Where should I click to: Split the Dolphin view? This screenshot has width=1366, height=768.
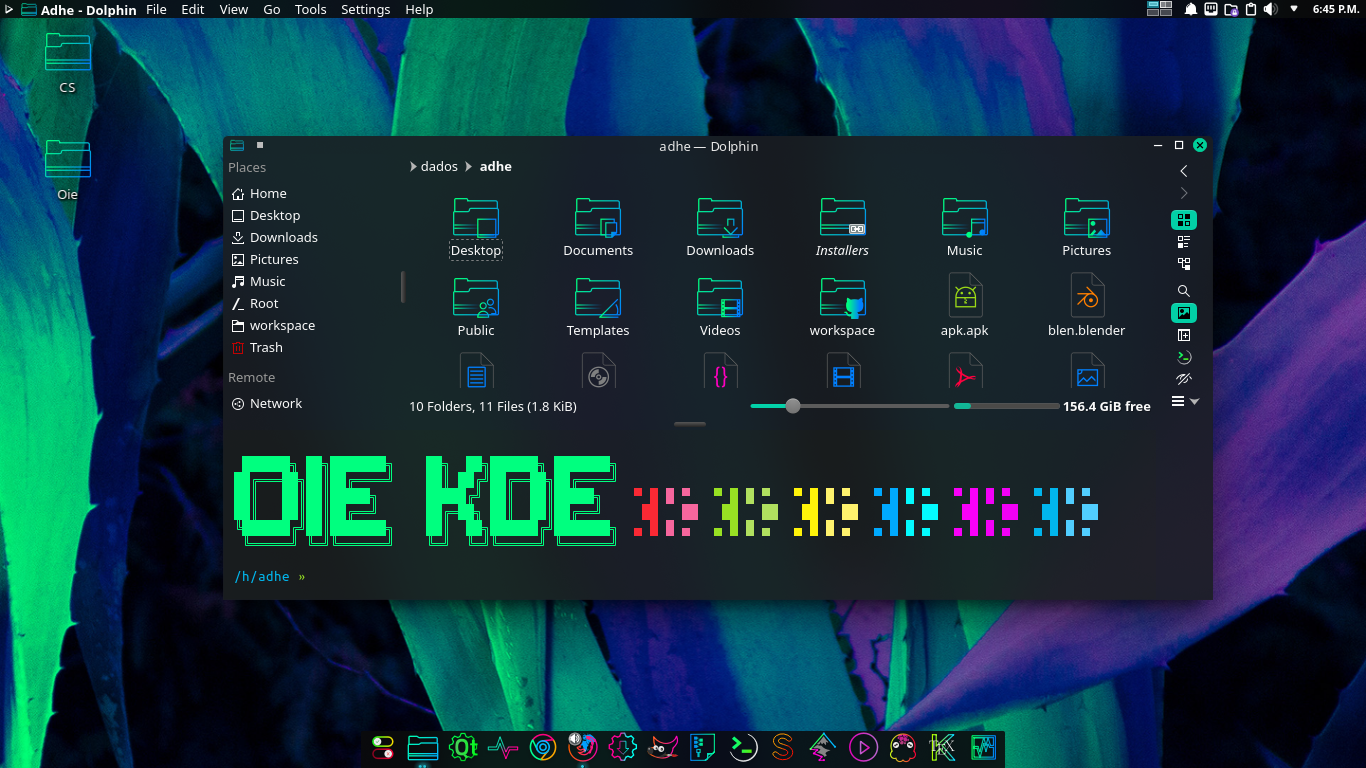coord(1184,335)
